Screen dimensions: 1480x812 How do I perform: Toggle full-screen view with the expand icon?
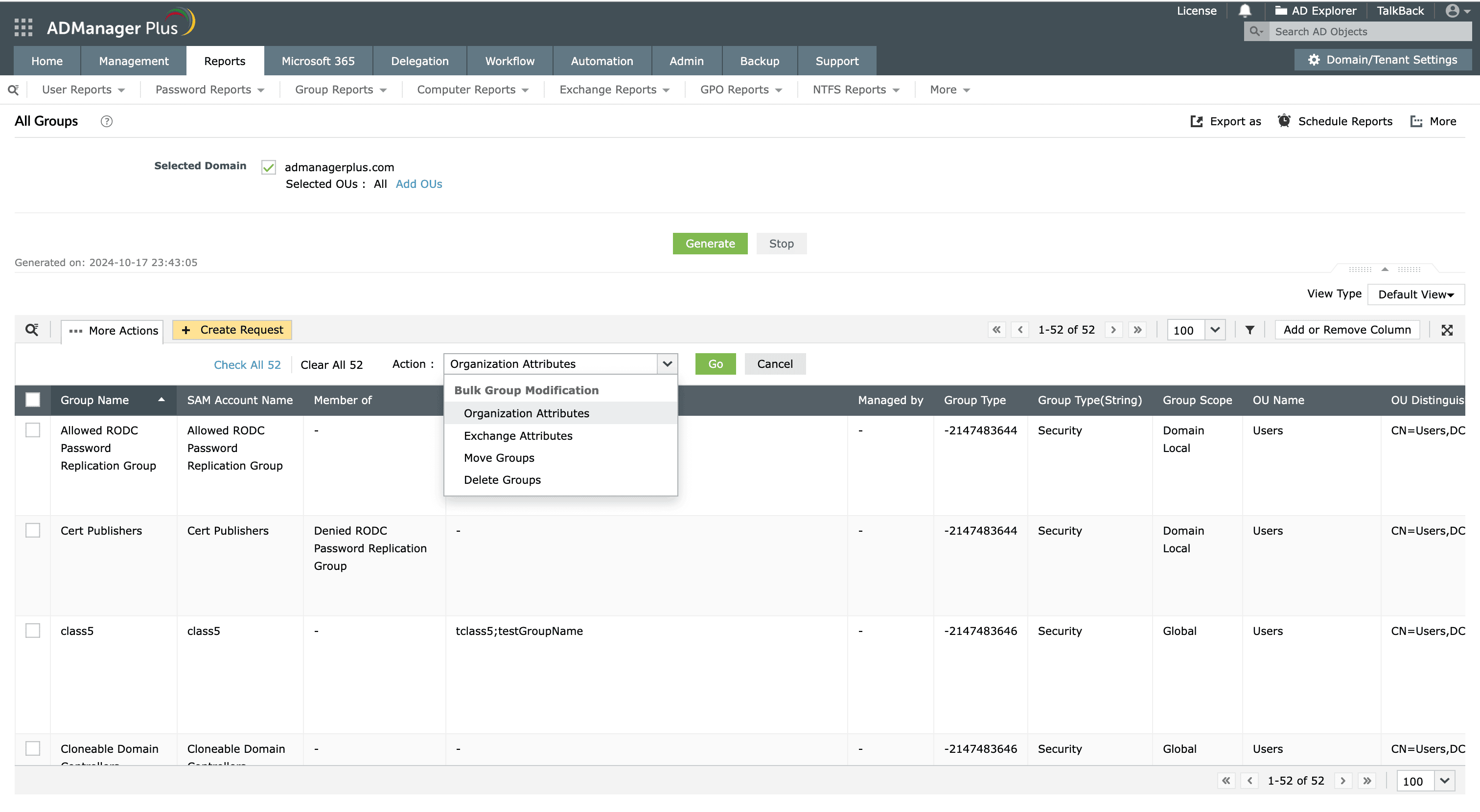coord(1447,330)
